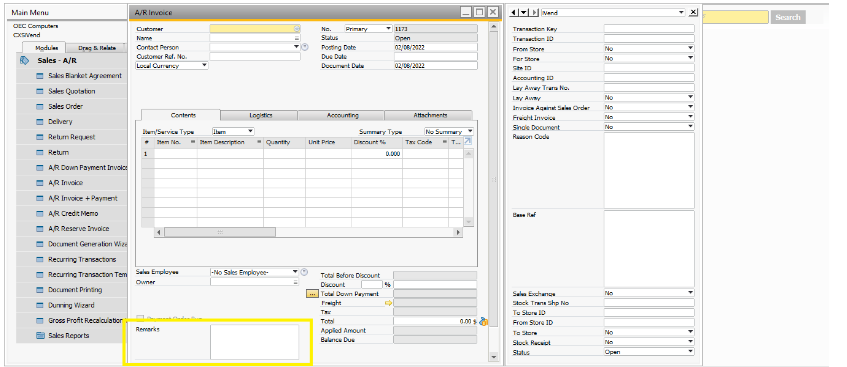Open Recurring Transactions in the menu

tap(82, 259)
